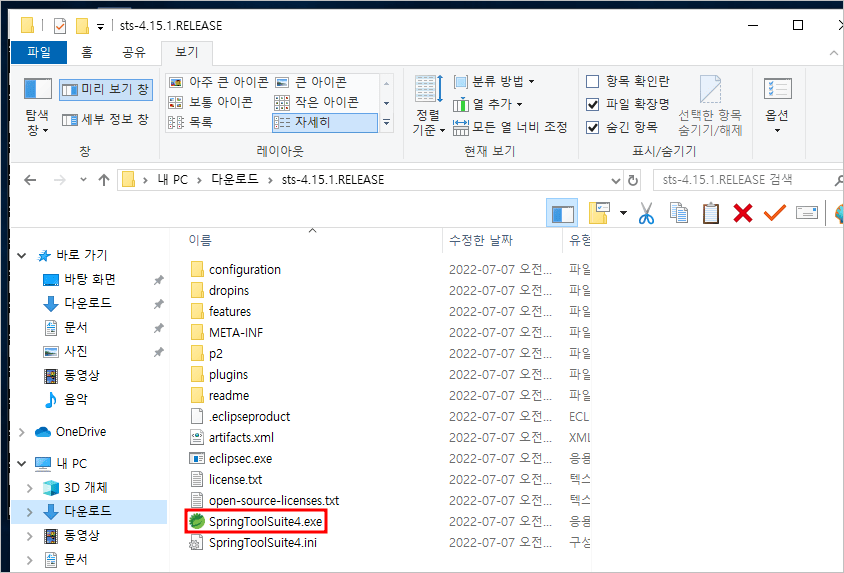Screen dimensions: 844x573
Task: Collapse the 내 PC tree node
Action: 22,463
